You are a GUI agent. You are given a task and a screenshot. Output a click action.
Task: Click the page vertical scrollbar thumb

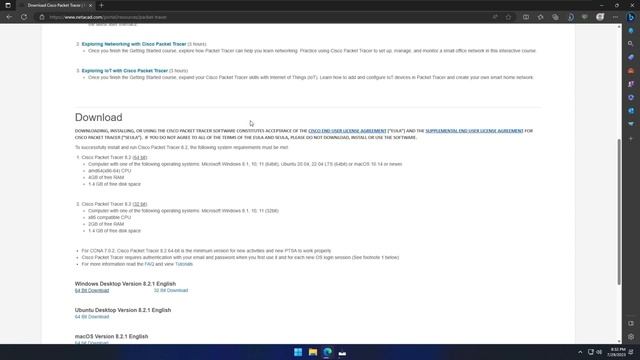(x=619, y=211)
